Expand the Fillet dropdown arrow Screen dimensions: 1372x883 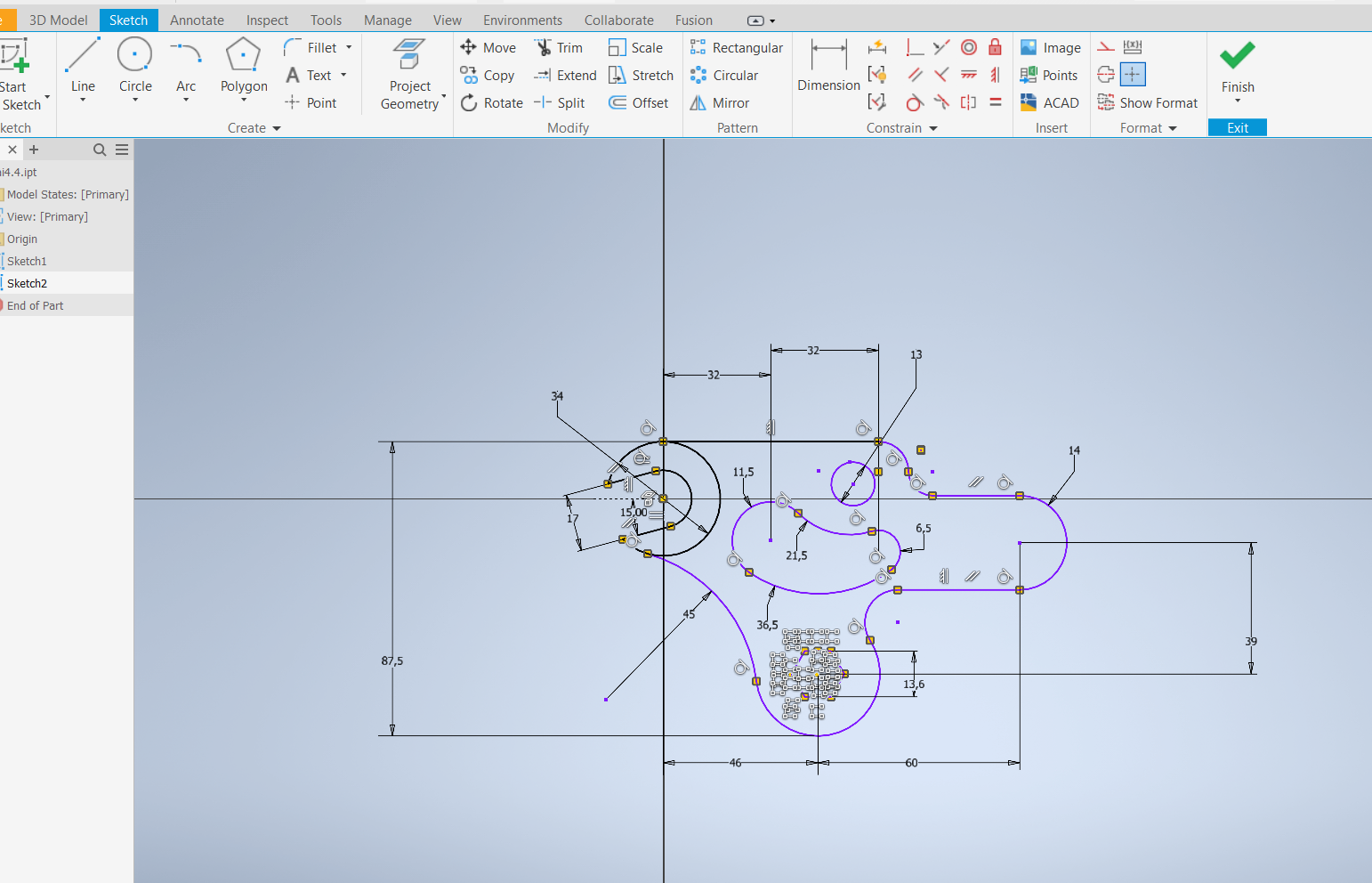(x=349, y=48)
